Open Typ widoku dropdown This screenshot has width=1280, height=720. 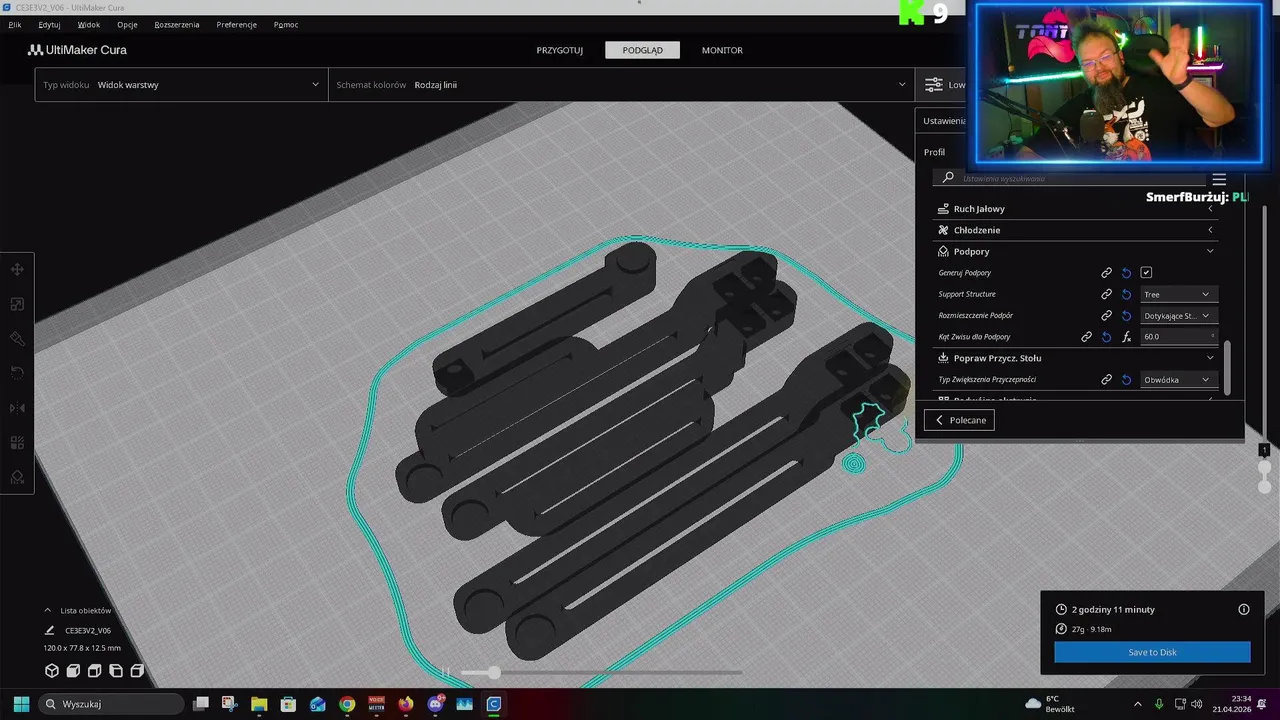181,85
